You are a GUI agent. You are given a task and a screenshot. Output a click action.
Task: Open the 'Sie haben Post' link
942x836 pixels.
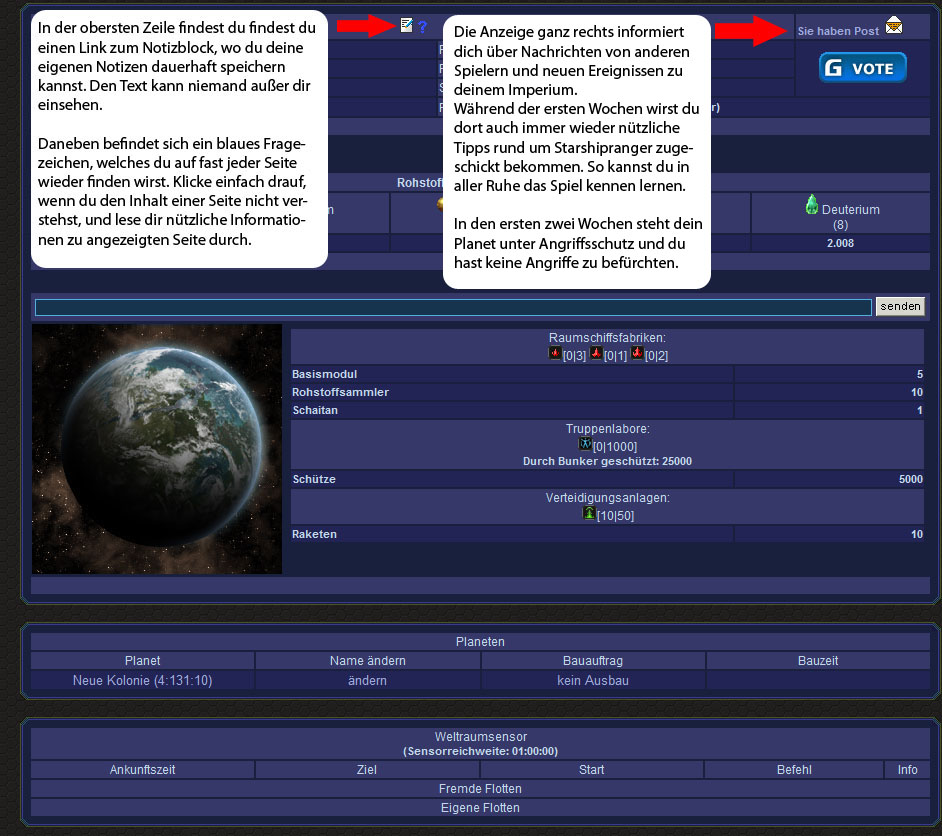pos(838,31)
